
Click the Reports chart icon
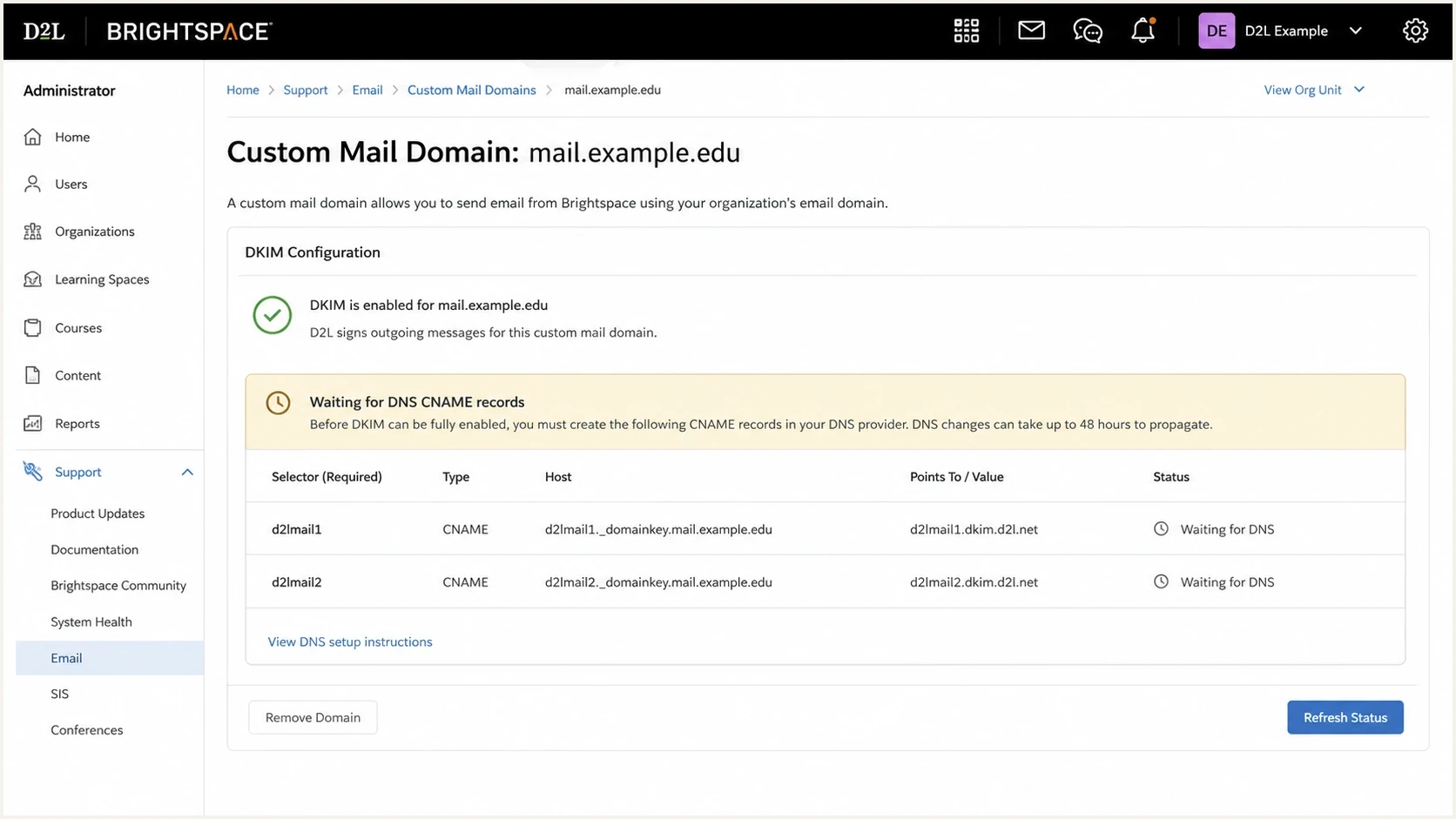[33, 424]
